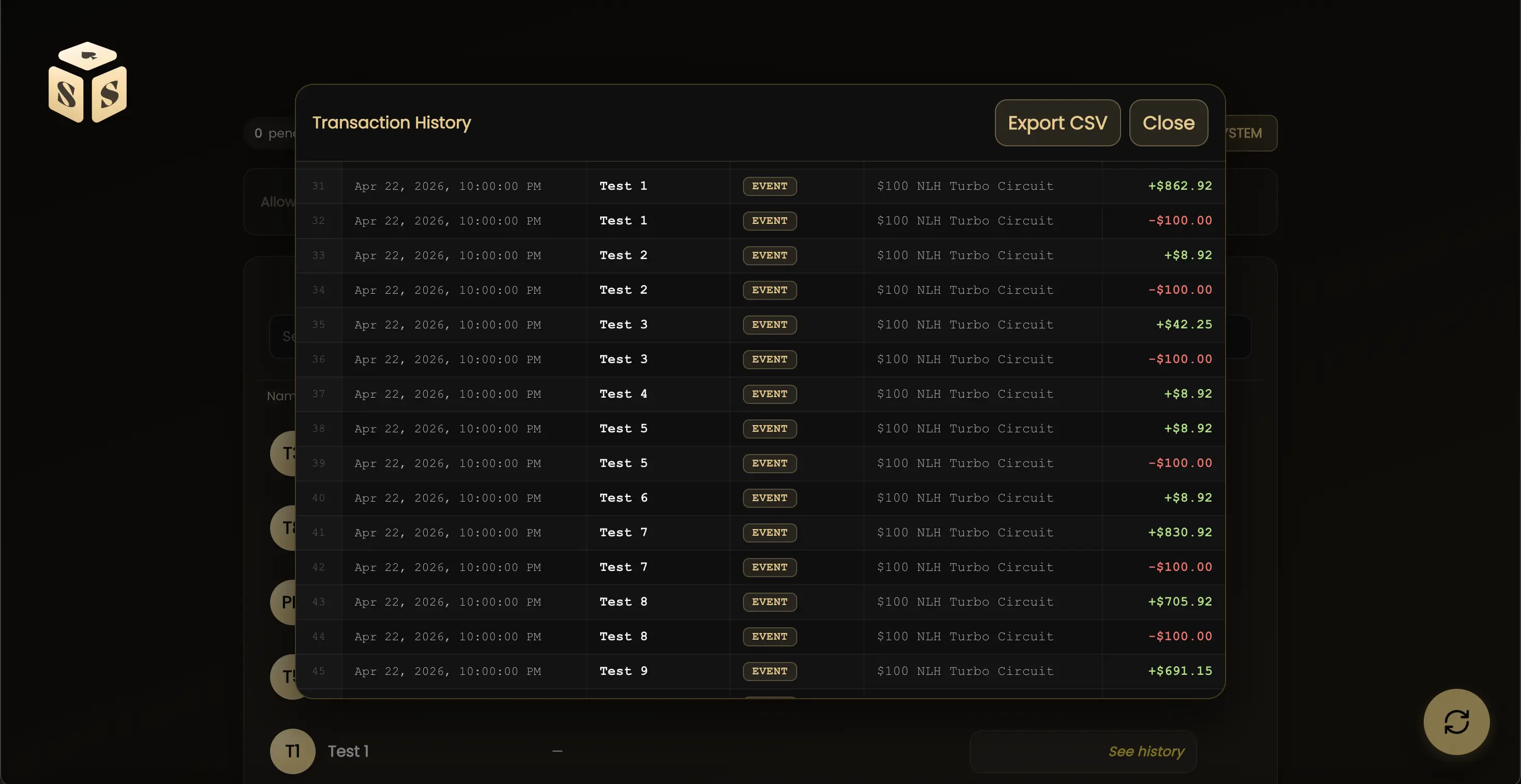Image resolution: width=1521 pixels, height=784 pixels.
Task: Select the -$100.00 amount in row 34
Action: pyautogui.click(x=1180, y=290)
